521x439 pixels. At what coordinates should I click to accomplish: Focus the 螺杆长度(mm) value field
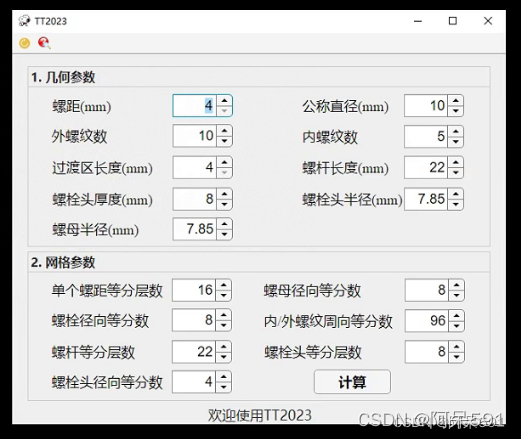point(426,167)
